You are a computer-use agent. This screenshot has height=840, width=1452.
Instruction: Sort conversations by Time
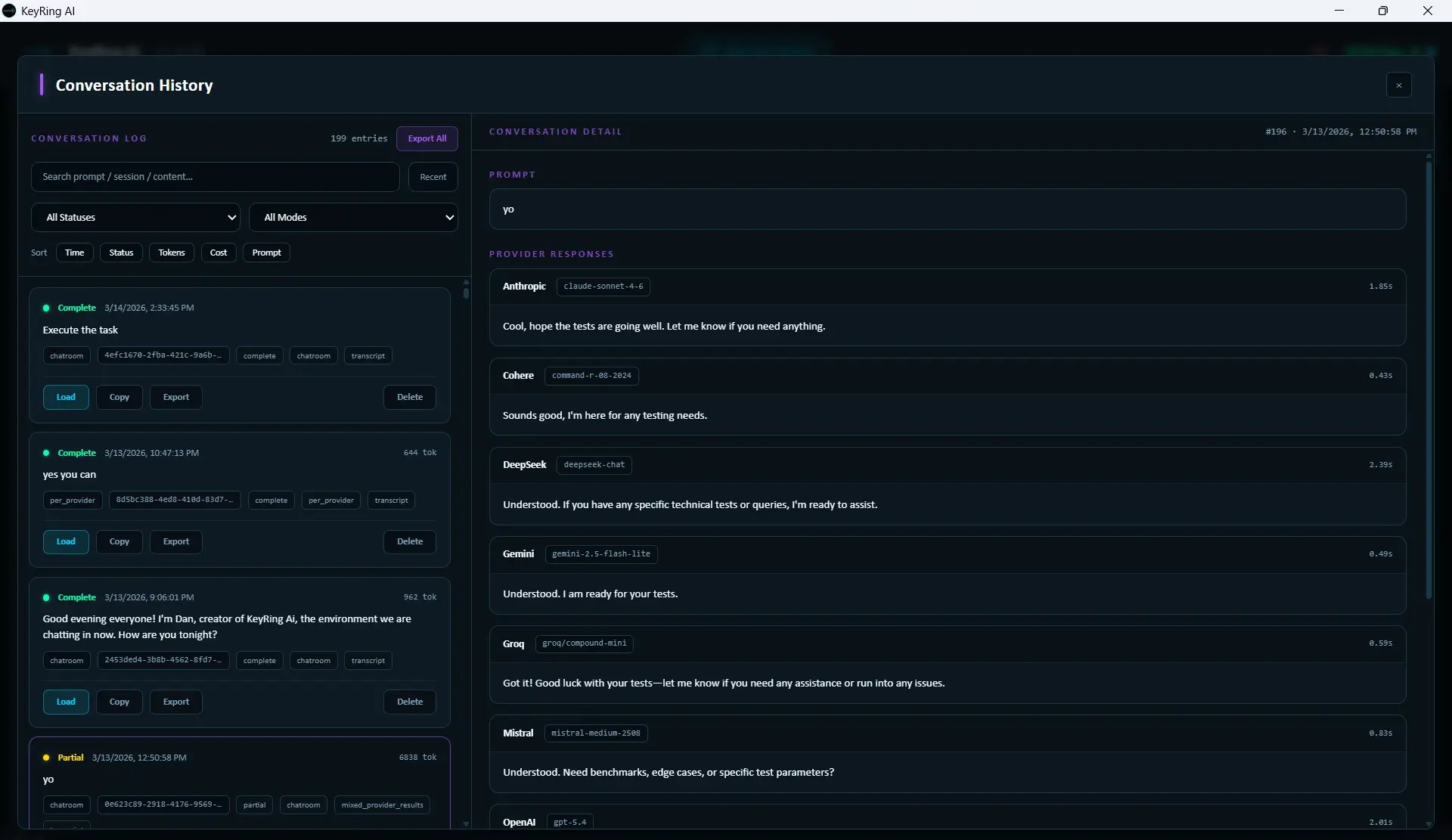75,253
